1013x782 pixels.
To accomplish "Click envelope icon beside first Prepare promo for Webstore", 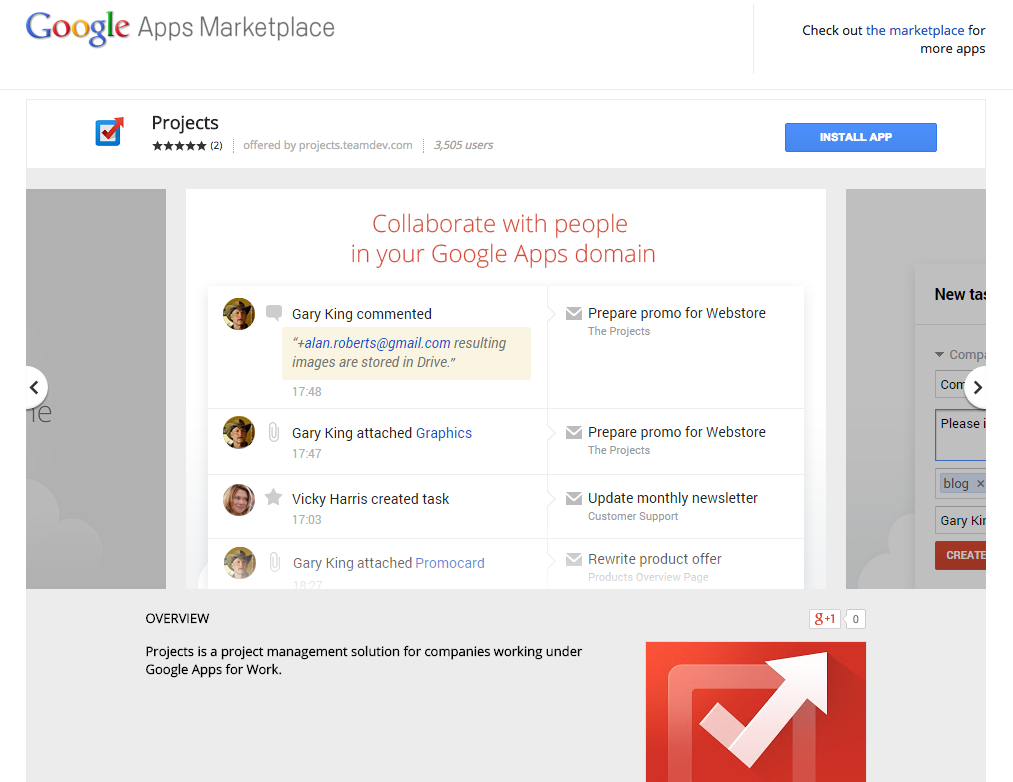I will [x=574, y=313].
